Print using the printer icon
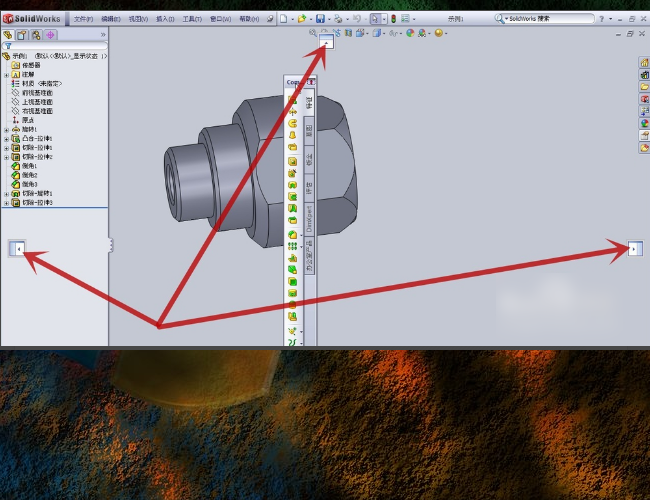Viewport: 650px width, 500px height. [x=338, y=19]
